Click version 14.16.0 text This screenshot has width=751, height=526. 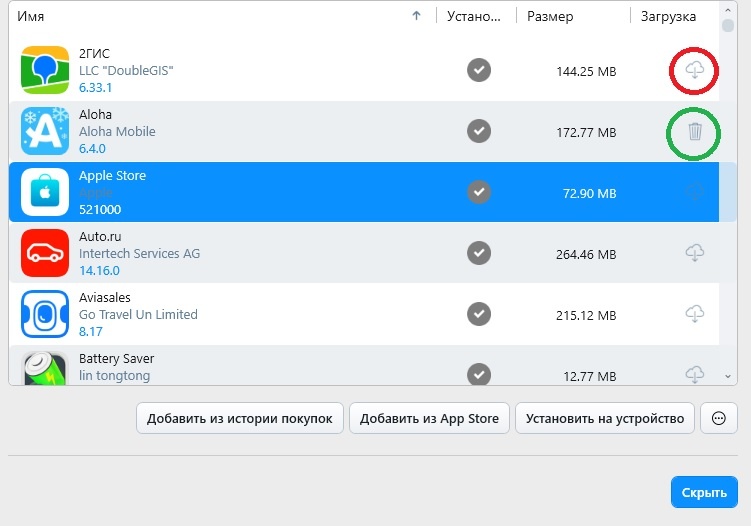click(99, 271)
